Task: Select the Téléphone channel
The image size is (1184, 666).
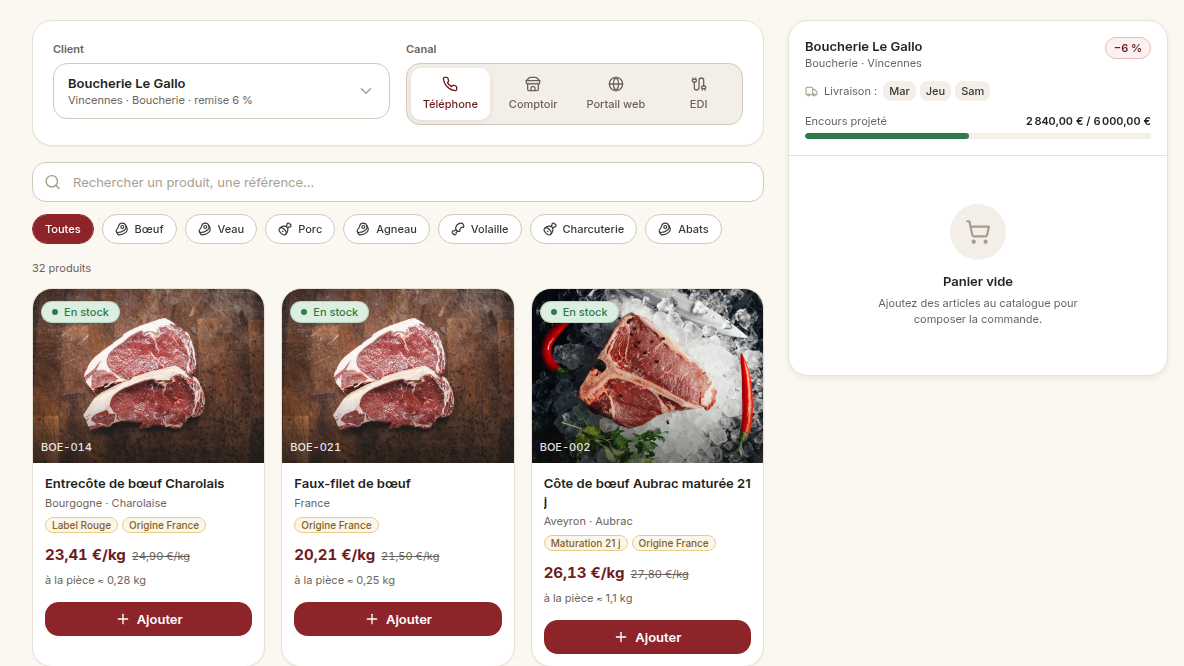Action: click(x=450, y=94)
